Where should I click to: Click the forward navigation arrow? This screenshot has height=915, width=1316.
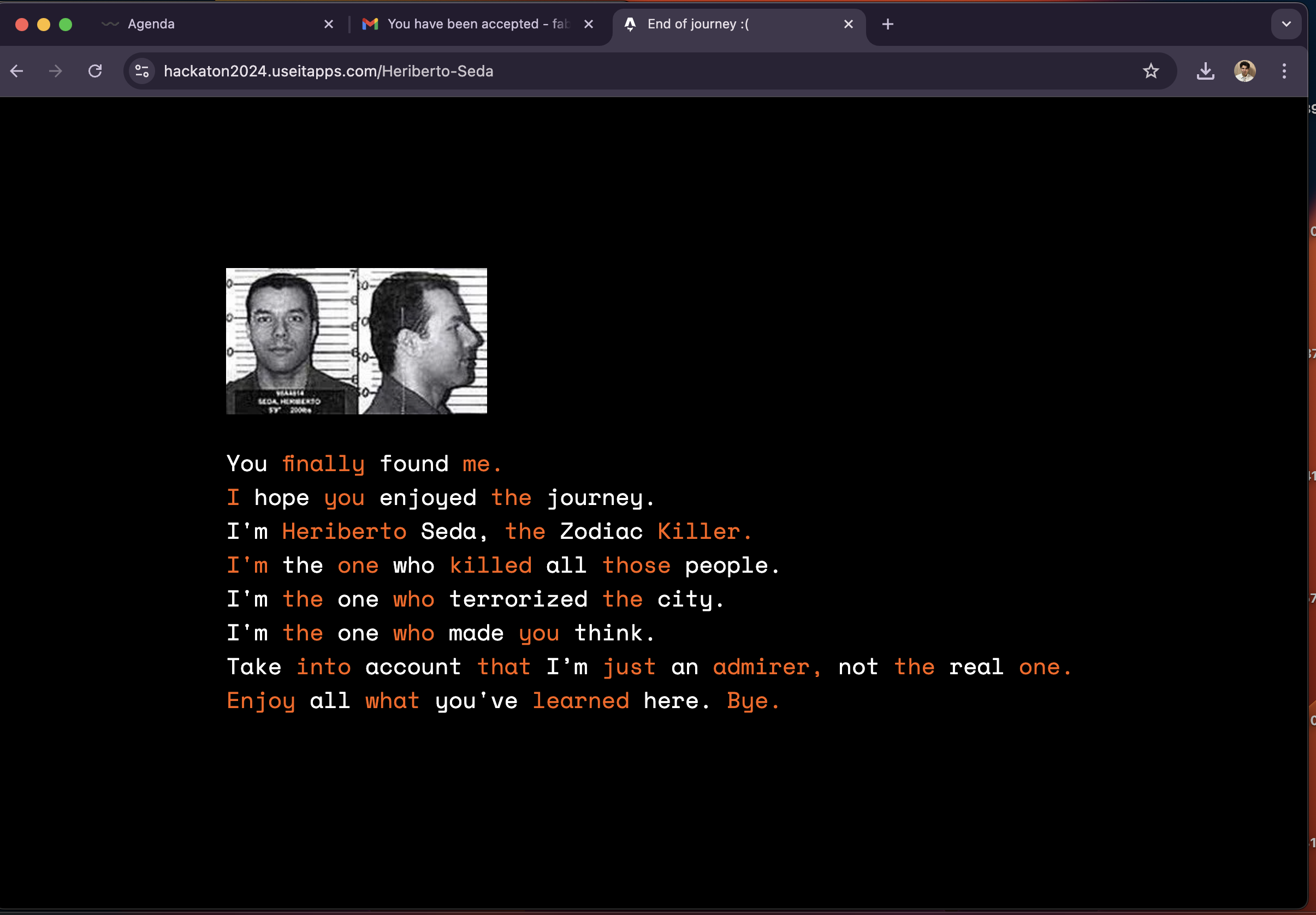point(56,71)
